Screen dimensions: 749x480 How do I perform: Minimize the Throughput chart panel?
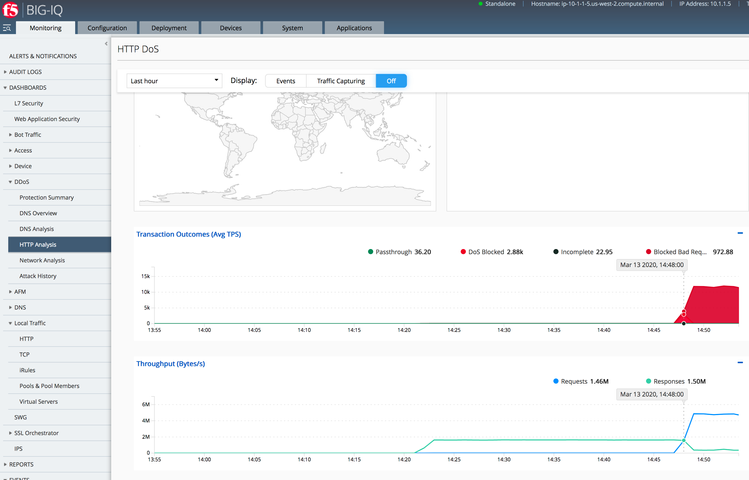(x=739, y=363)
